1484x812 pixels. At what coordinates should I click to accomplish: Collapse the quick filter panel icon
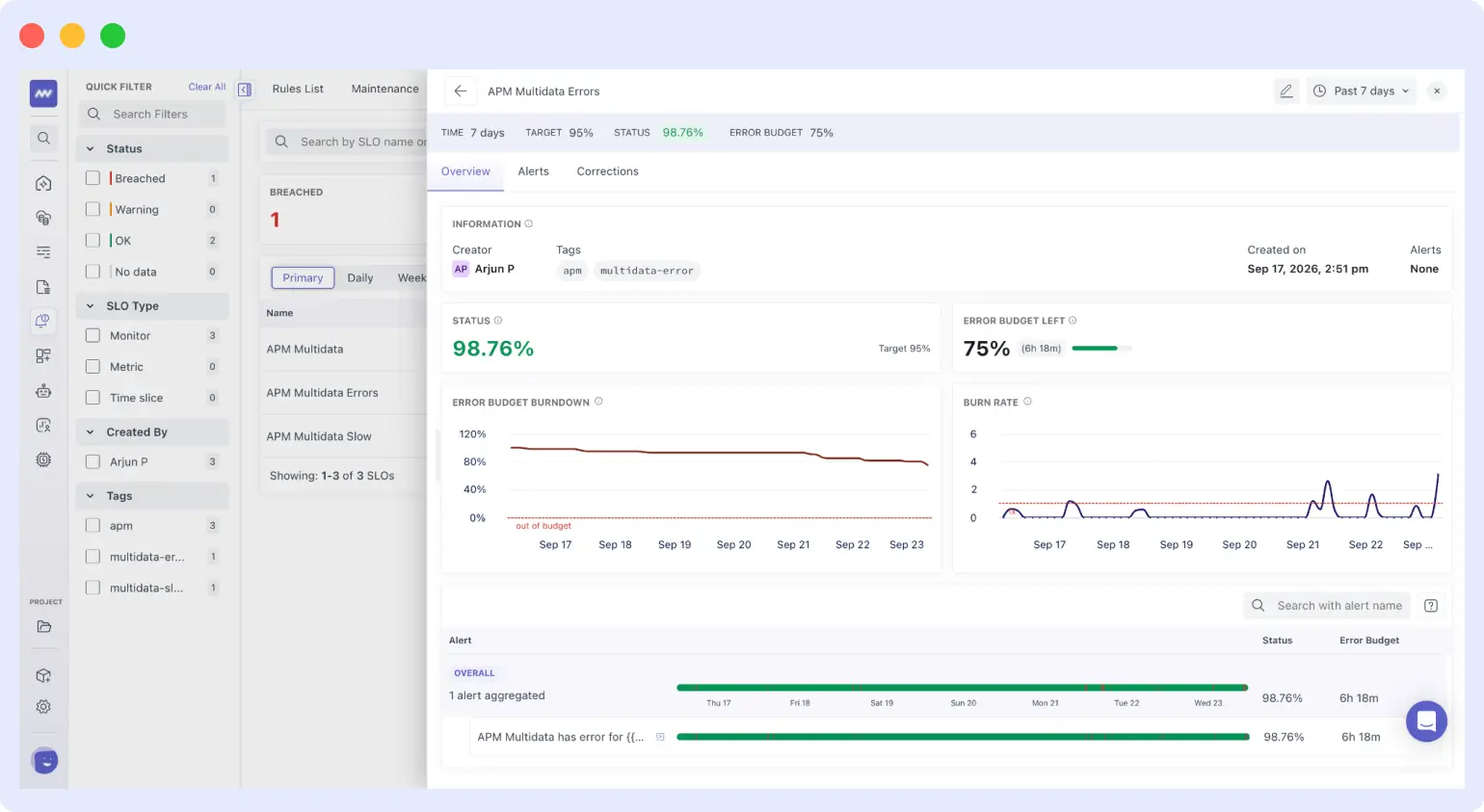pyautogui.click(x=245, y=90)
